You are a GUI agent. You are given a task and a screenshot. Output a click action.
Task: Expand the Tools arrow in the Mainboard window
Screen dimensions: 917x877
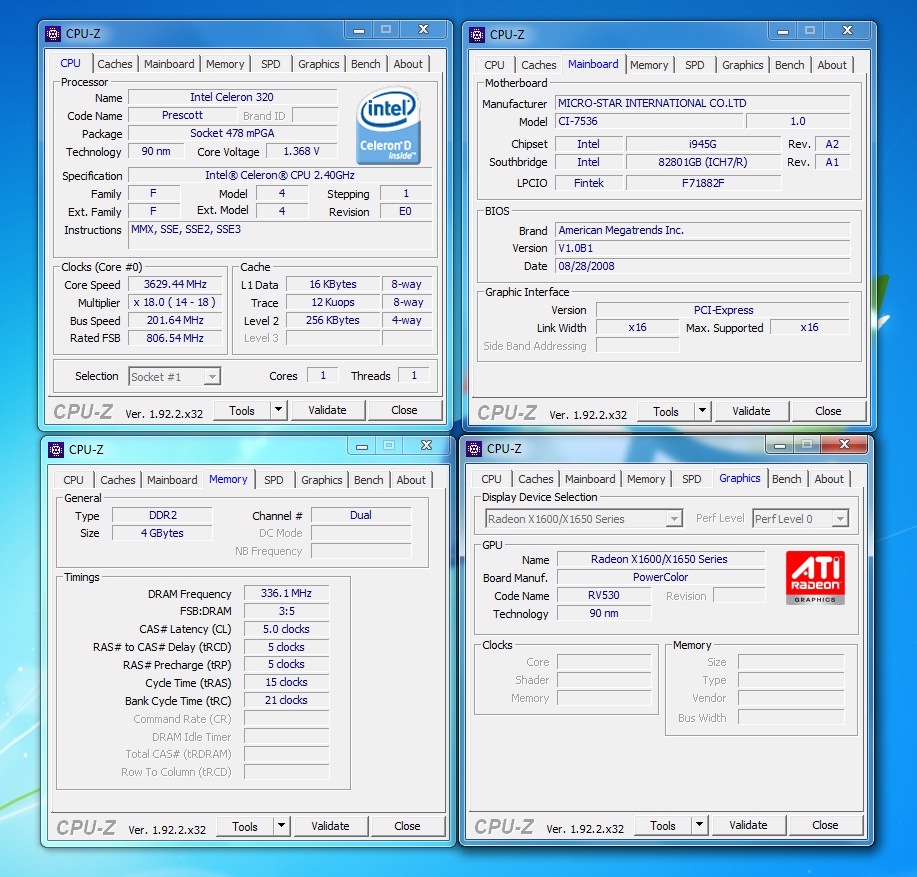click(x=701, y=411)
